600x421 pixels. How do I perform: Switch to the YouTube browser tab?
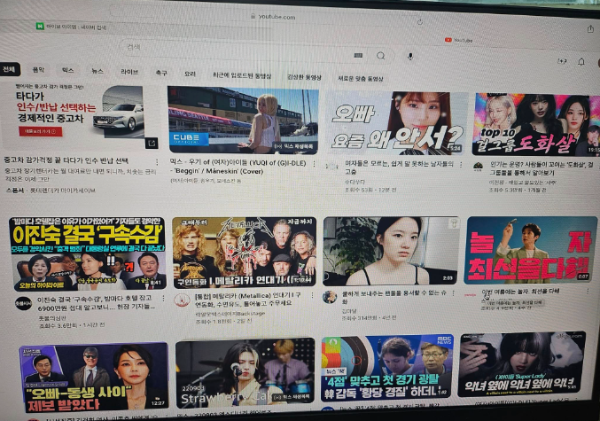(x=458, y=40)
